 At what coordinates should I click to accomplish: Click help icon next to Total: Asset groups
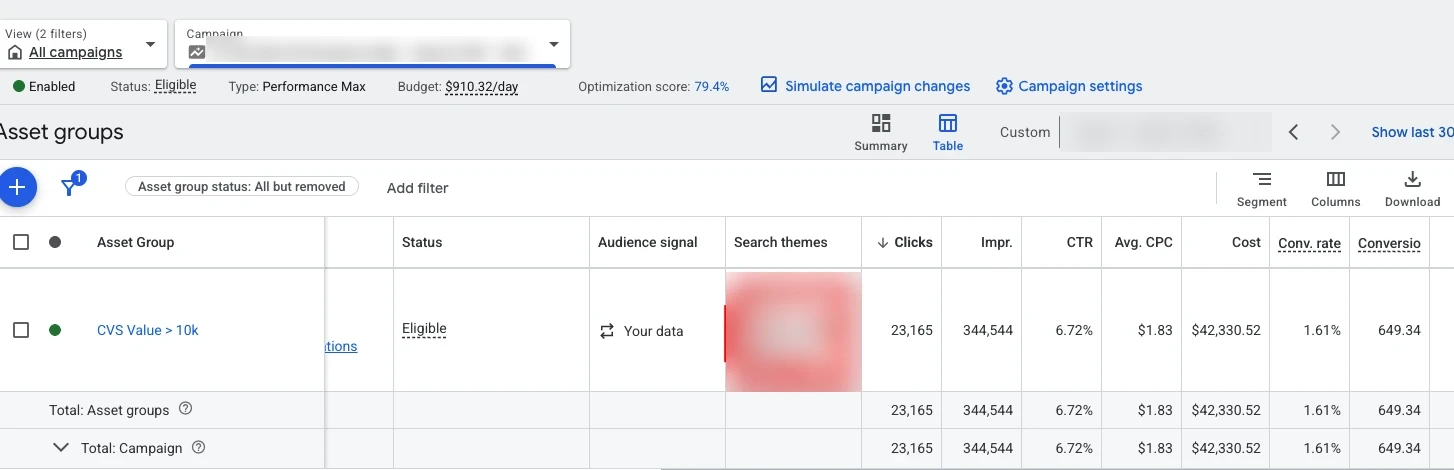pyautogui.click(x=185, y=409)
